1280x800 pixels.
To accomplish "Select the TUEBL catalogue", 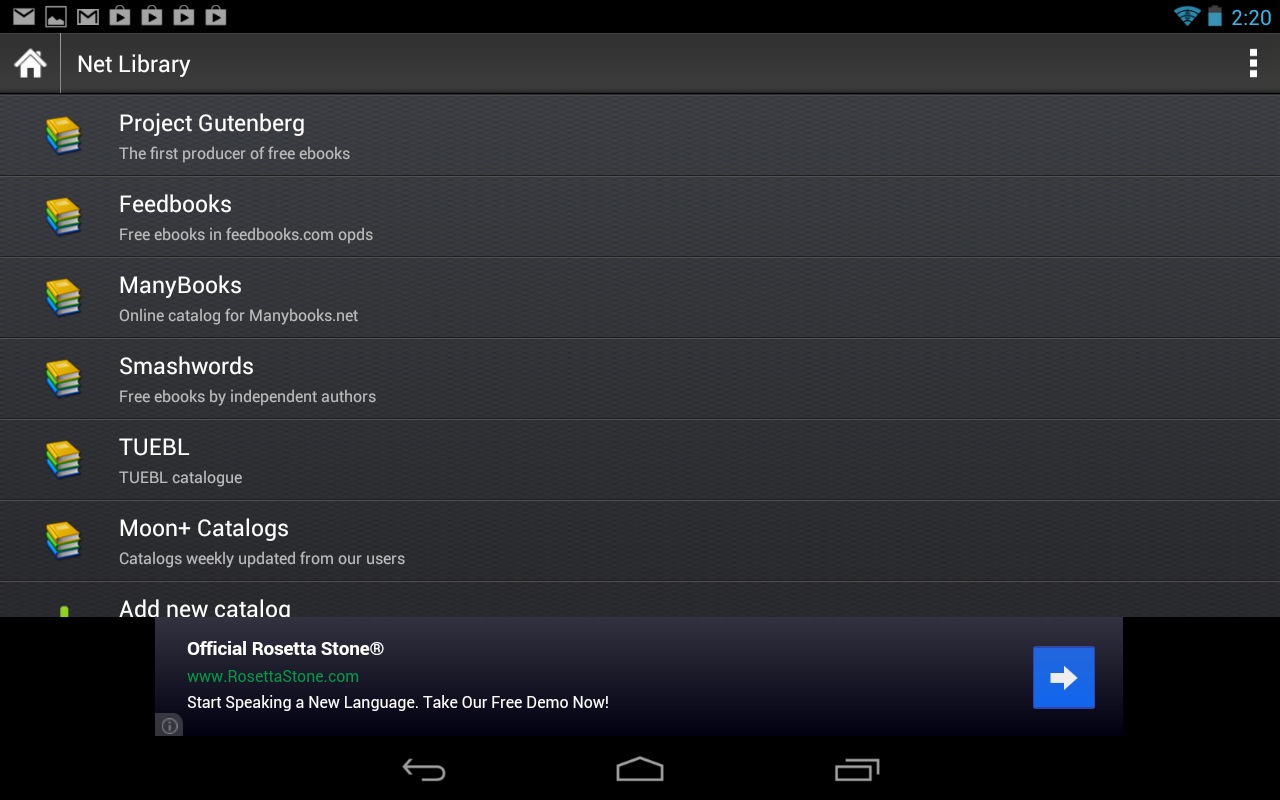I will pyautogui.click(x=640, y=460).
